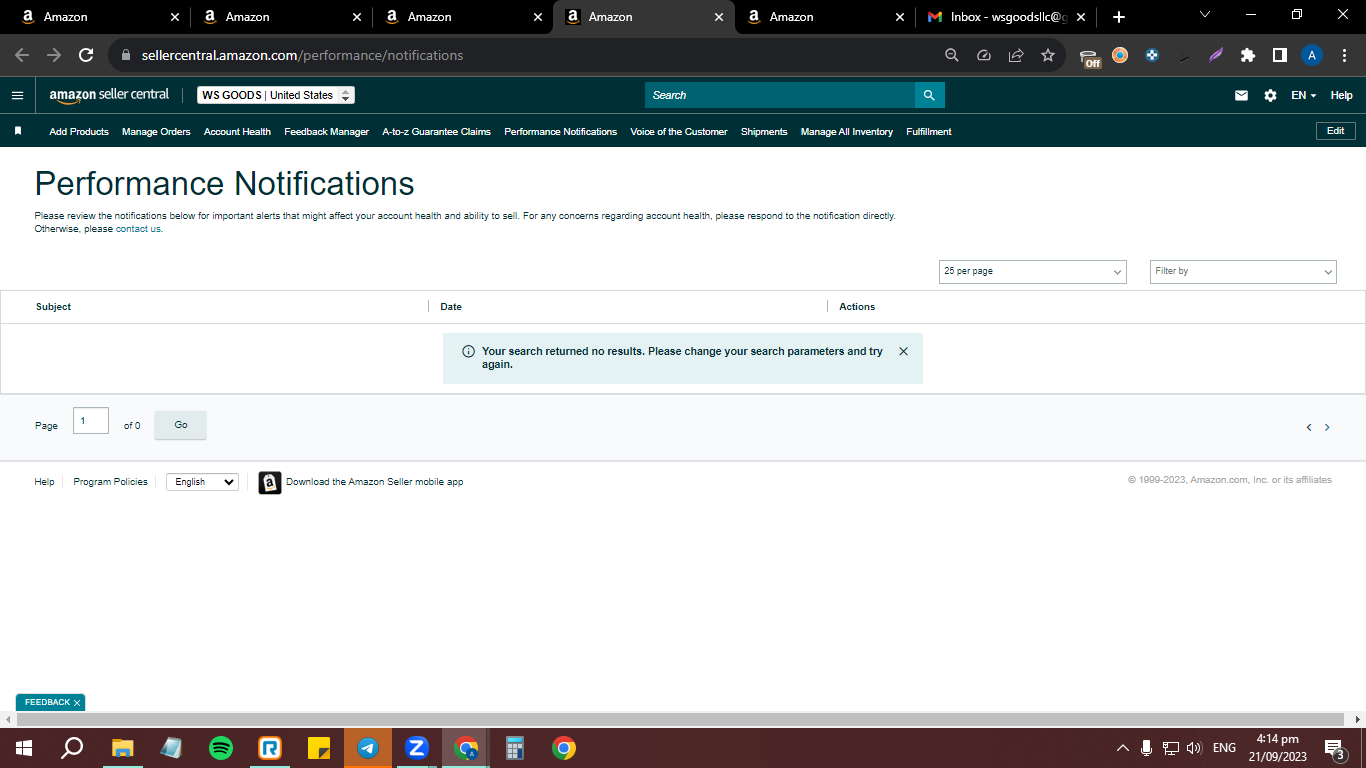Open the EN language dropdown
The image size is (1366, 768).
1303,95
